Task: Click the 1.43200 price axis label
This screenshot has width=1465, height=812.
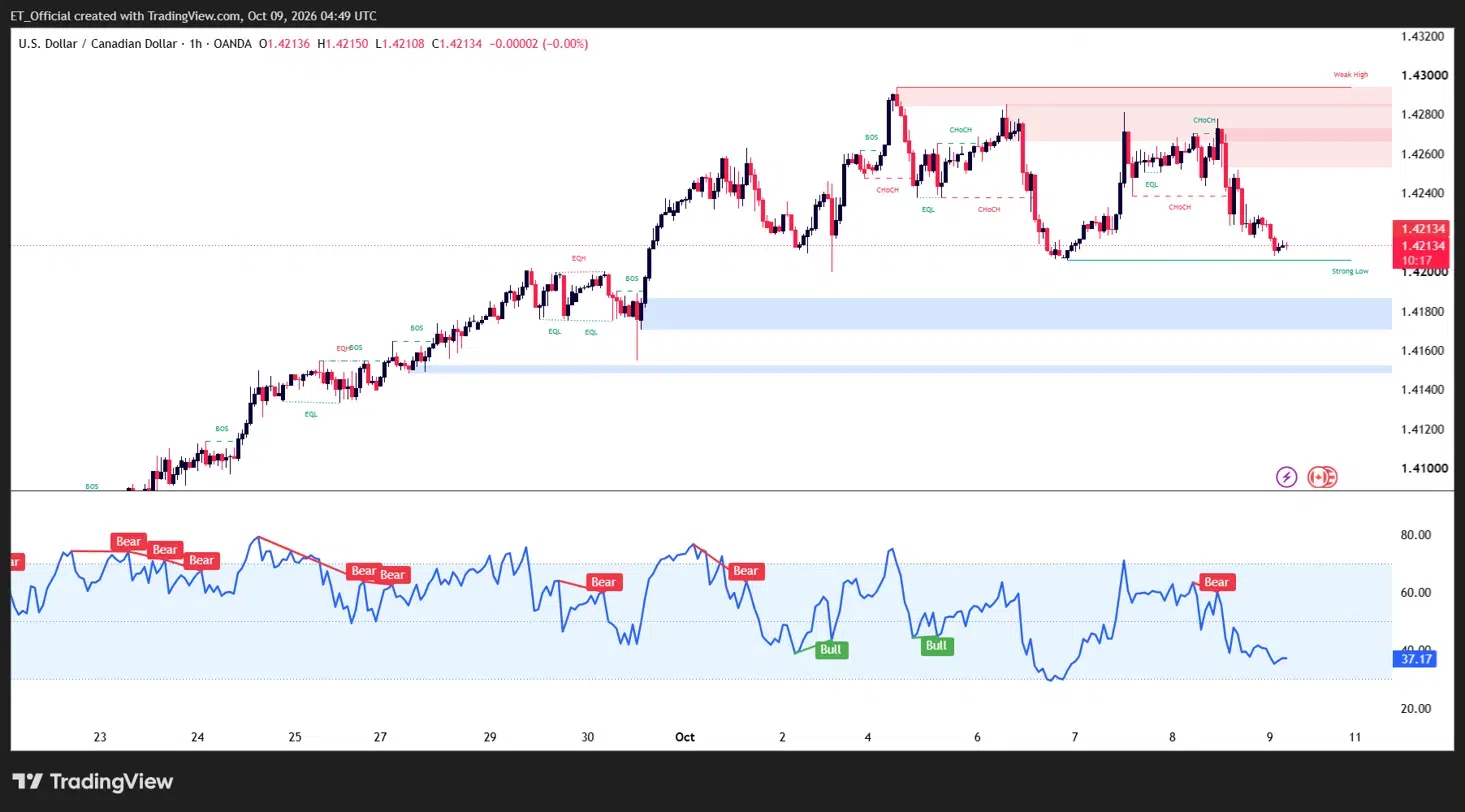Action: 1422,36
